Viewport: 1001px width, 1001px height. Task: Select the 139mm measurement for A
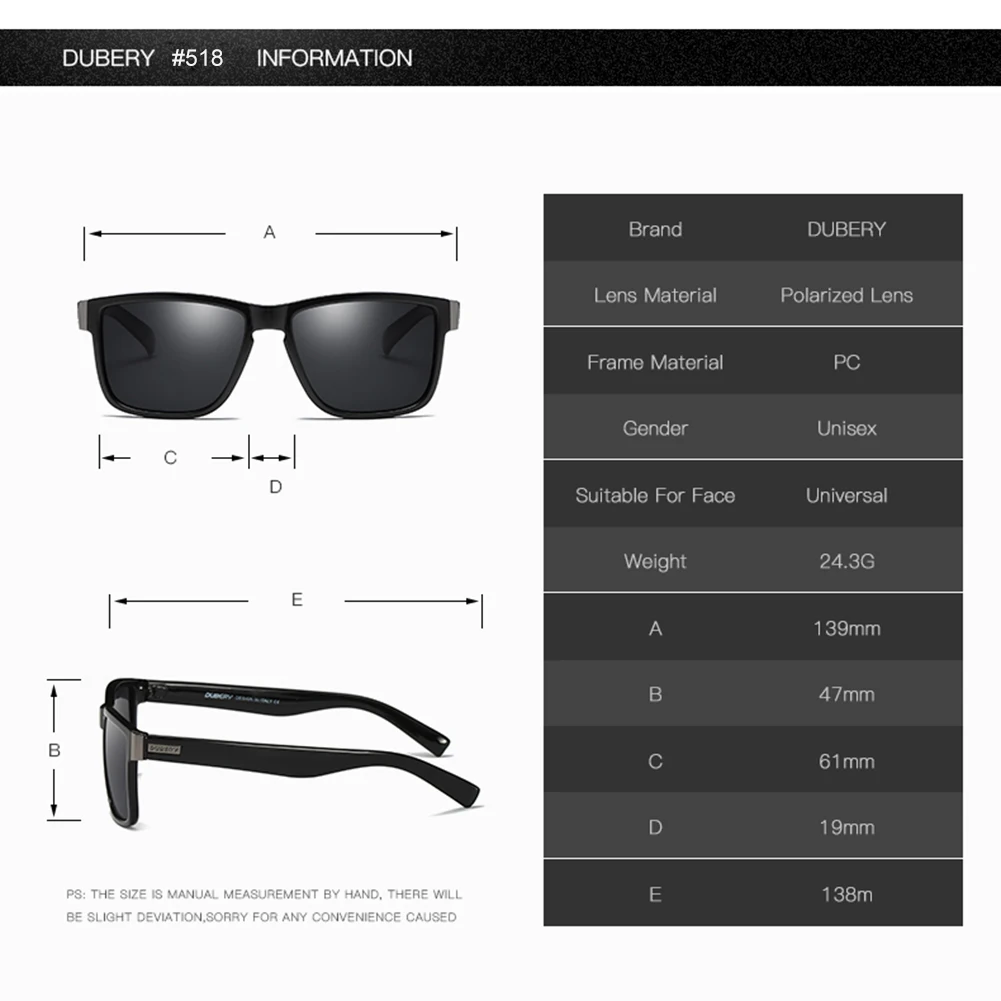pyautogui.click(x=847, y=628)
